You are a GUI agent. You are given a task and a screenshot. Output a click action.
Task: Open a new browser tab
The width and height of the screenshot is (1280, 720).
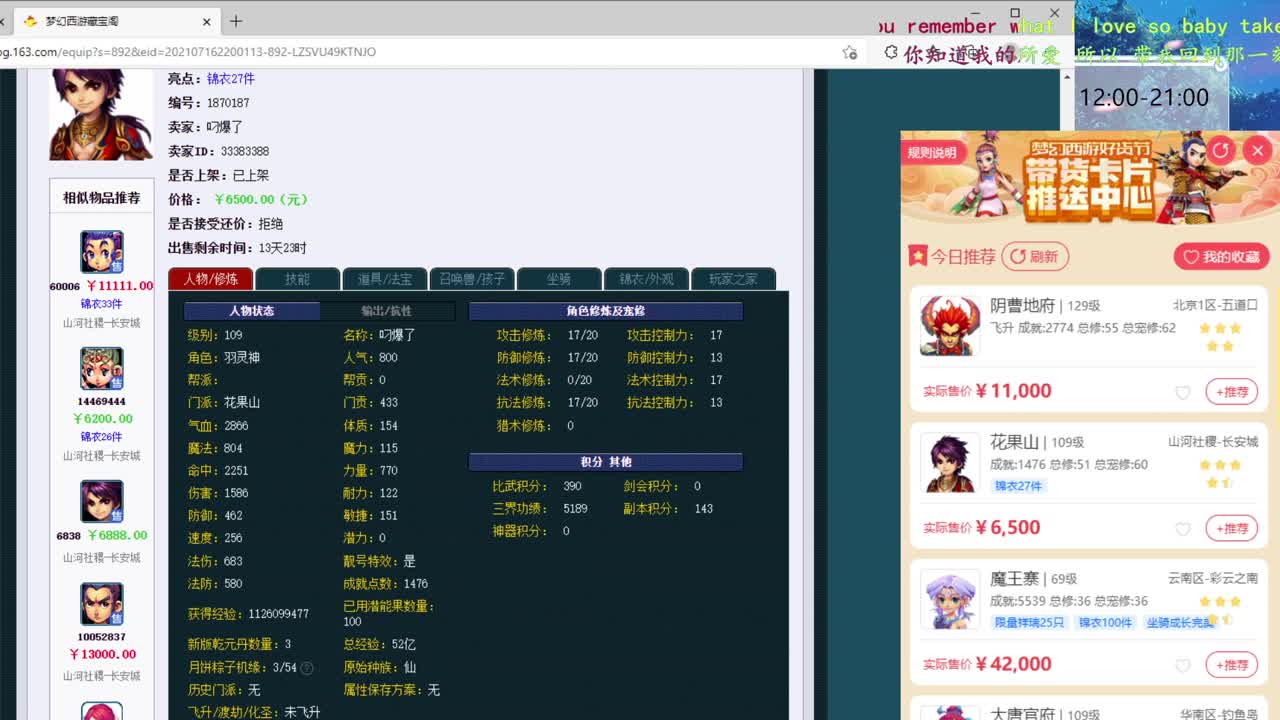pyautogui.click(x=236, y=21)
